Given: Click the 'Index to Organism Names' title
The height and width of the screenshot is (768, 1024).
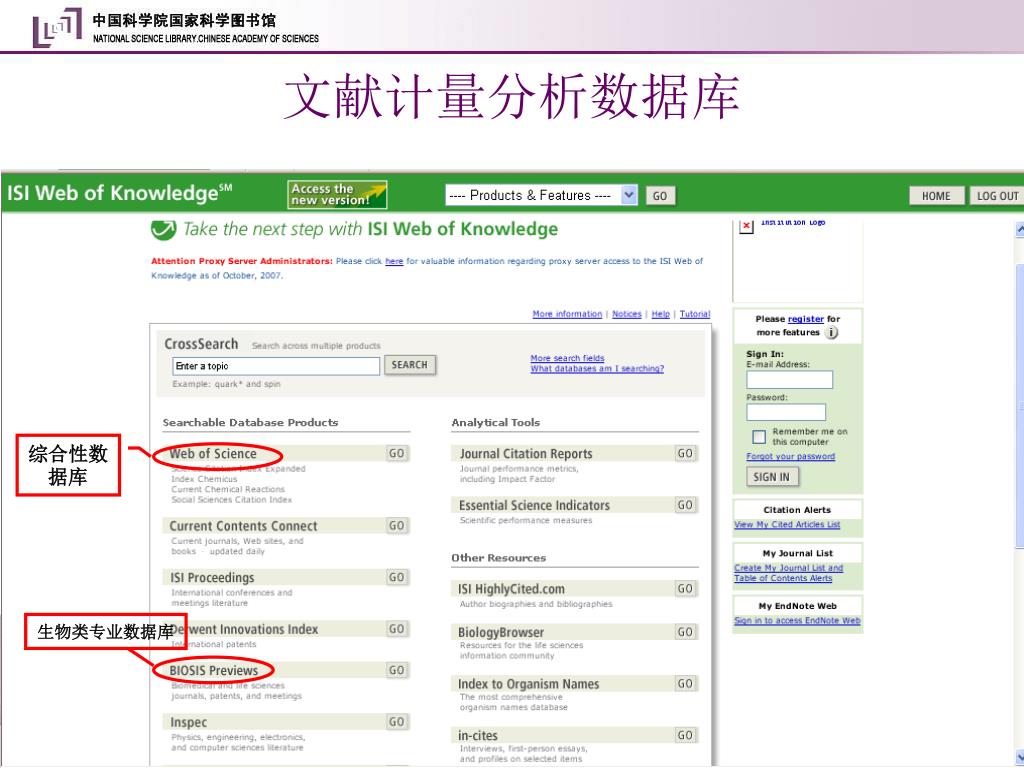Looking at the screenshot, I should (x=528, y=684).
